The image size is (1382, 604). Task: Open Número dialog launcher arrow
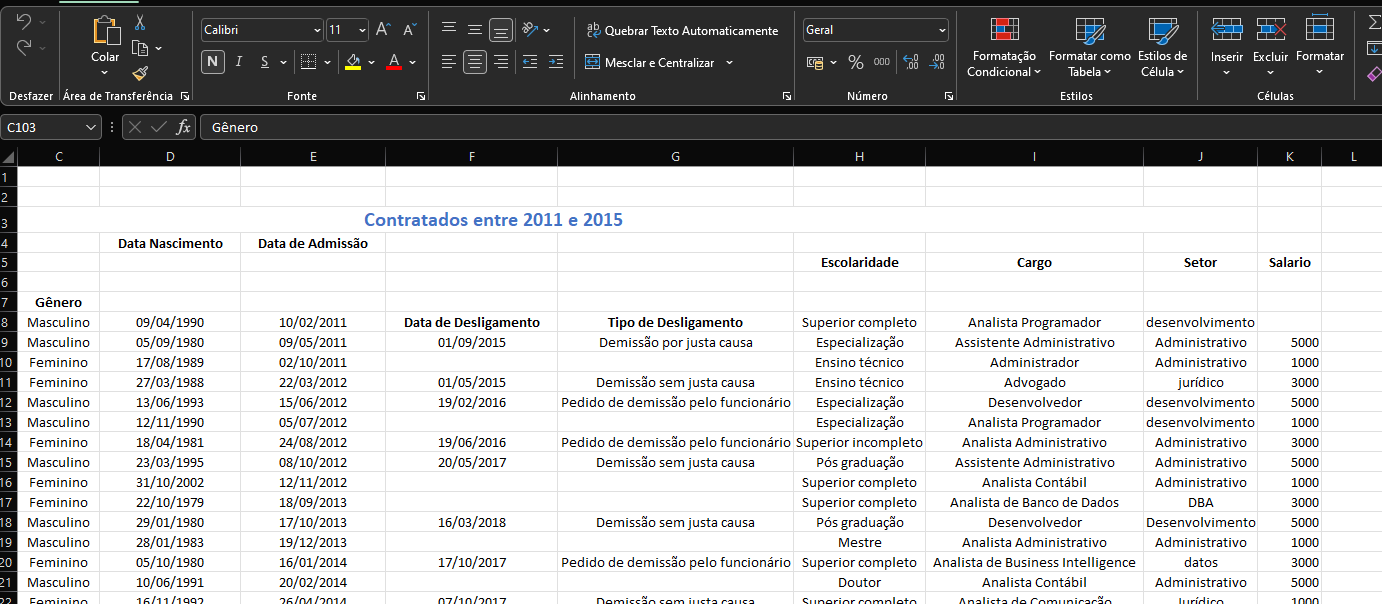pyautogui.click(x=948, y=96)
